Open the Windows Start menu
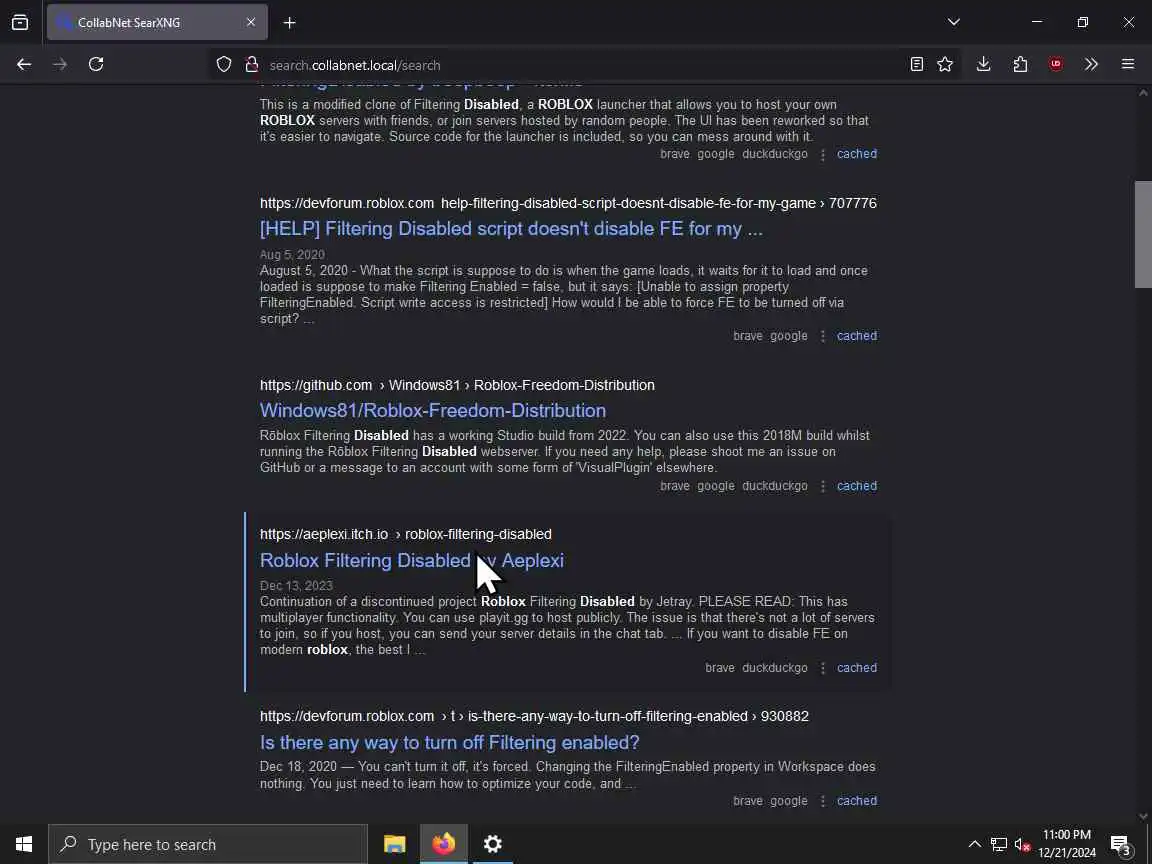The image size is (1152, 864). pyautogui.click(x=24, y=844)
